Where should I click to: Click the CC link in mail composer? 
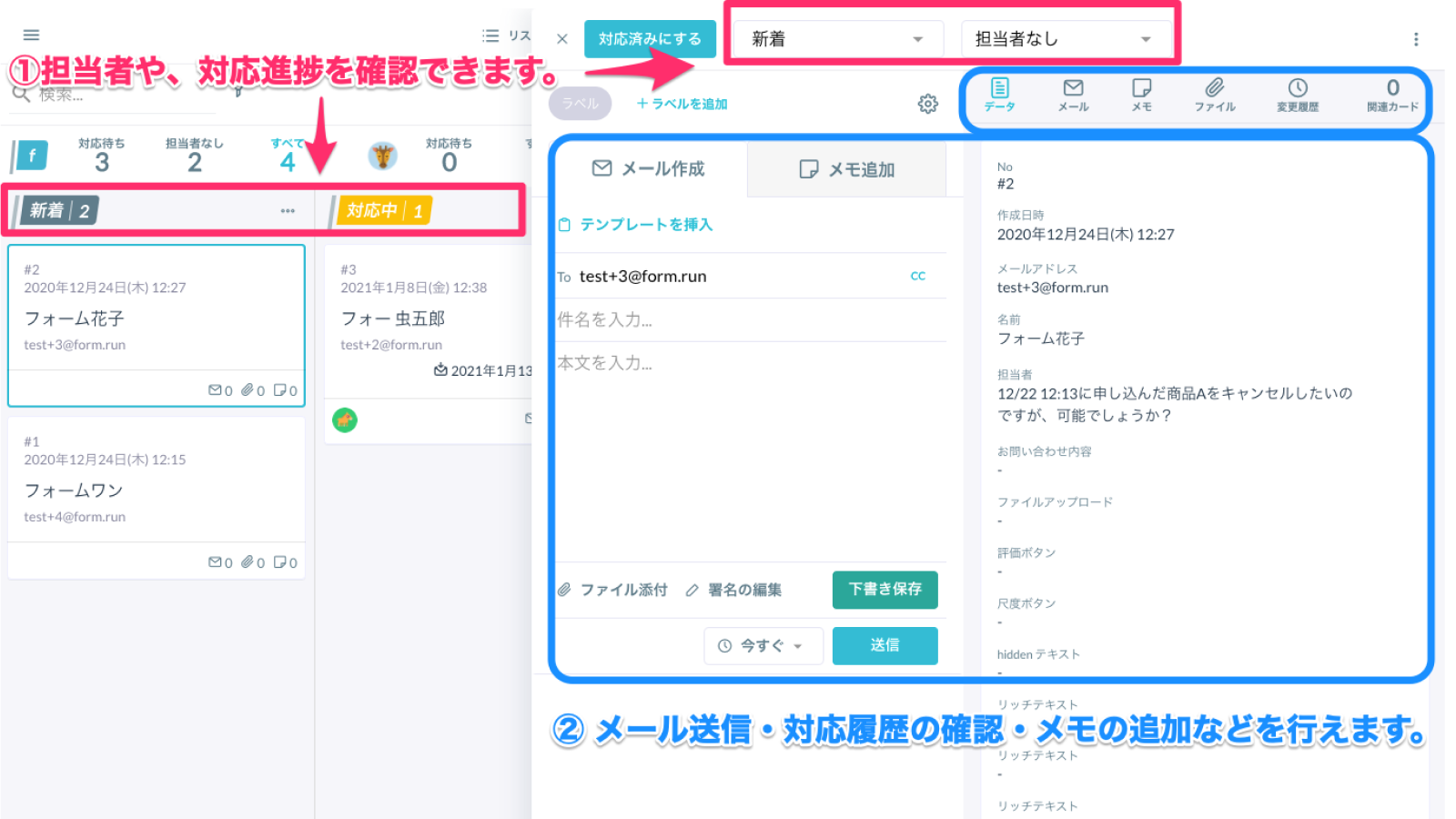click(x=917, y=276)
